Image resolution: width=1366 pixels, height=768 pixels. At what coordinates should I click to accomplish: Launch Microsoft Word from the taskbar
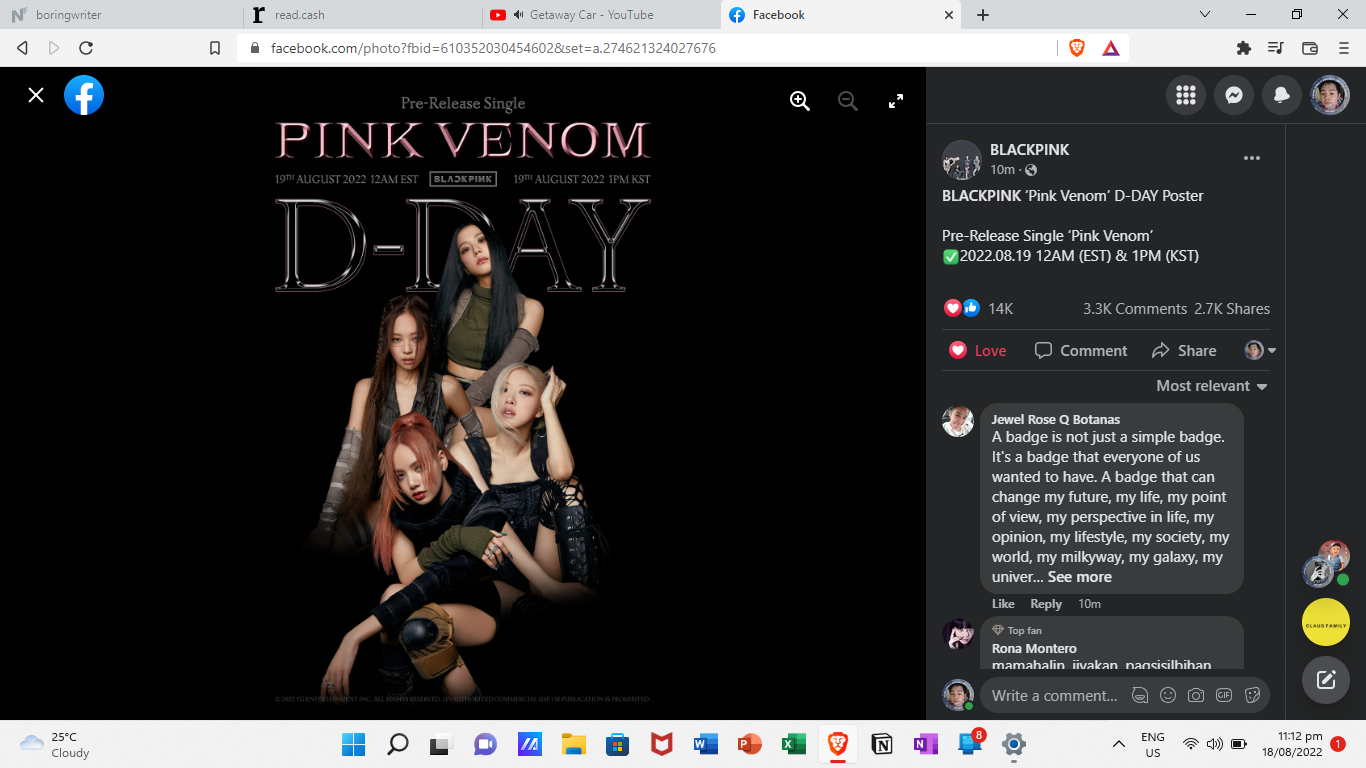click(705, 744)
